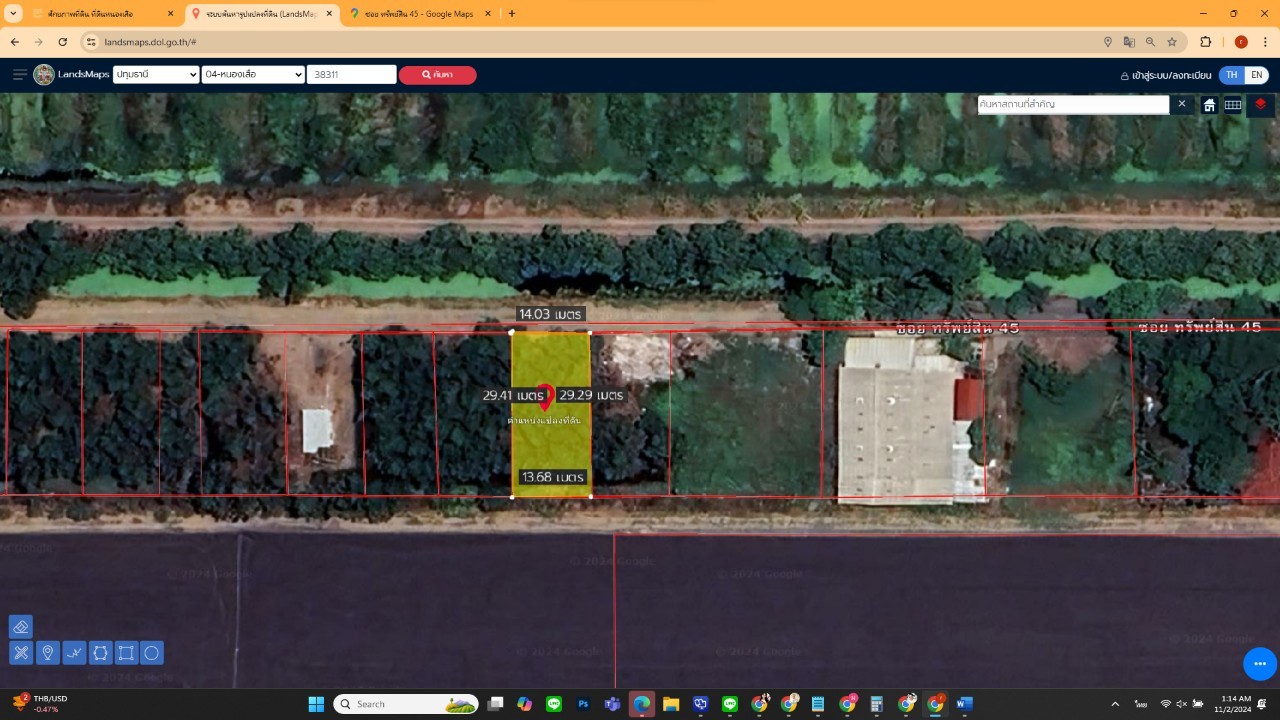This screenshot has width=1280, height=720.
Task: Switch language toggle to TH
Action: (1232, 75)
